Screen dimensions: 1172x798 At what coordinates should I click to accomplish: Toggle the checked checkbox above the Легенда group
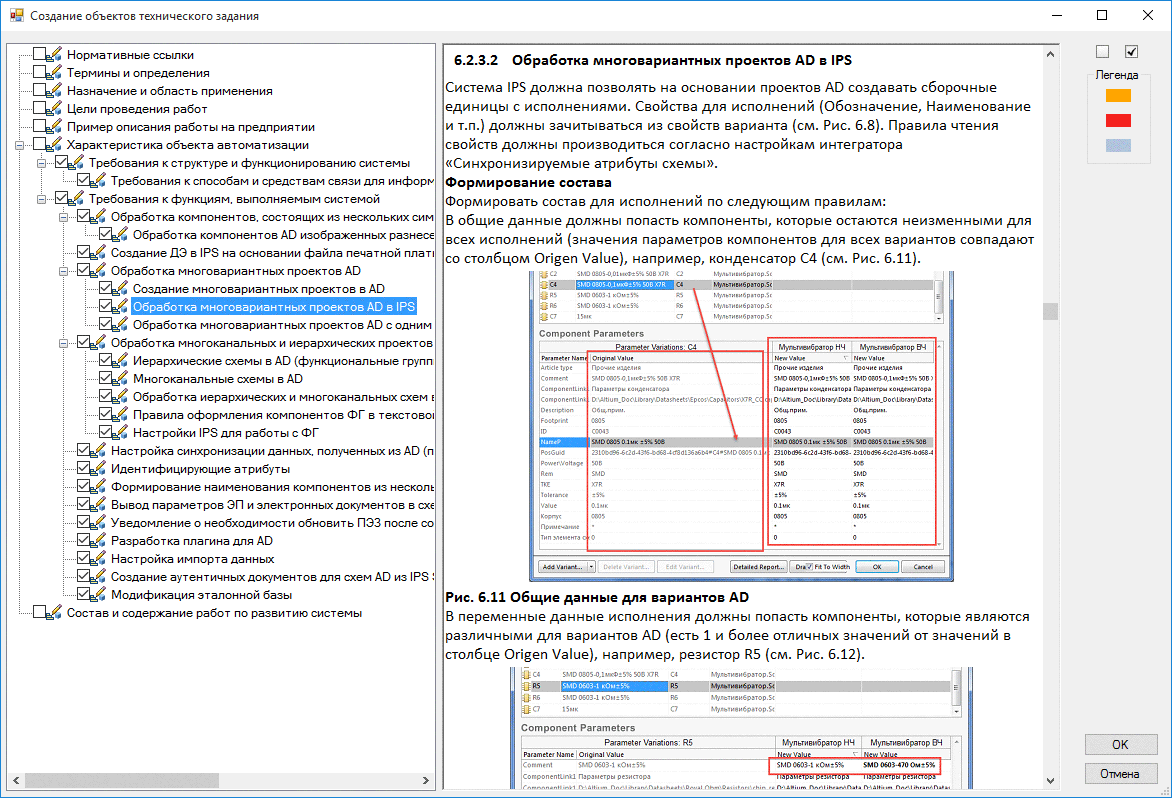(x=1132, y=52)
